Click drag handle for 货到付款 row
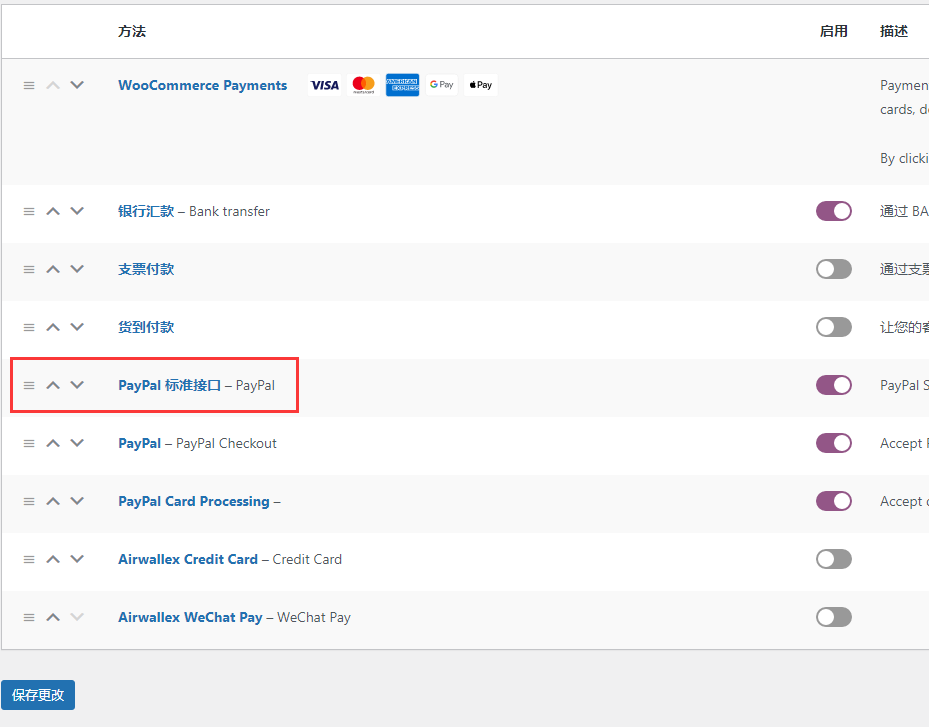The image size is (929, 727). (28, 328)
